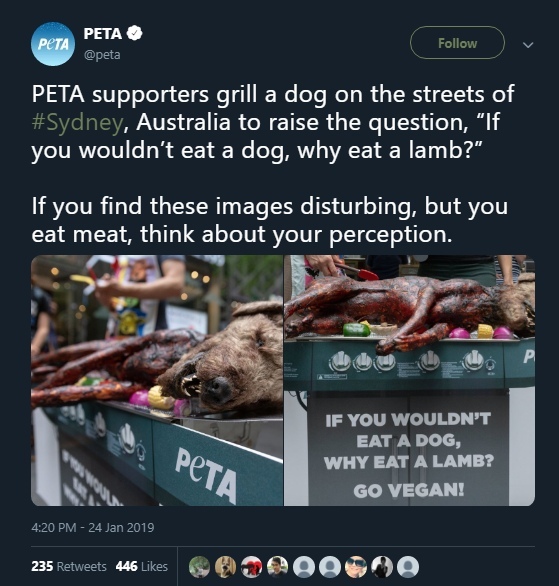View the right Go Vegan photo
The height and width of the screenshot is (586, 559).
pyautogui.click(x=409, y=380)
